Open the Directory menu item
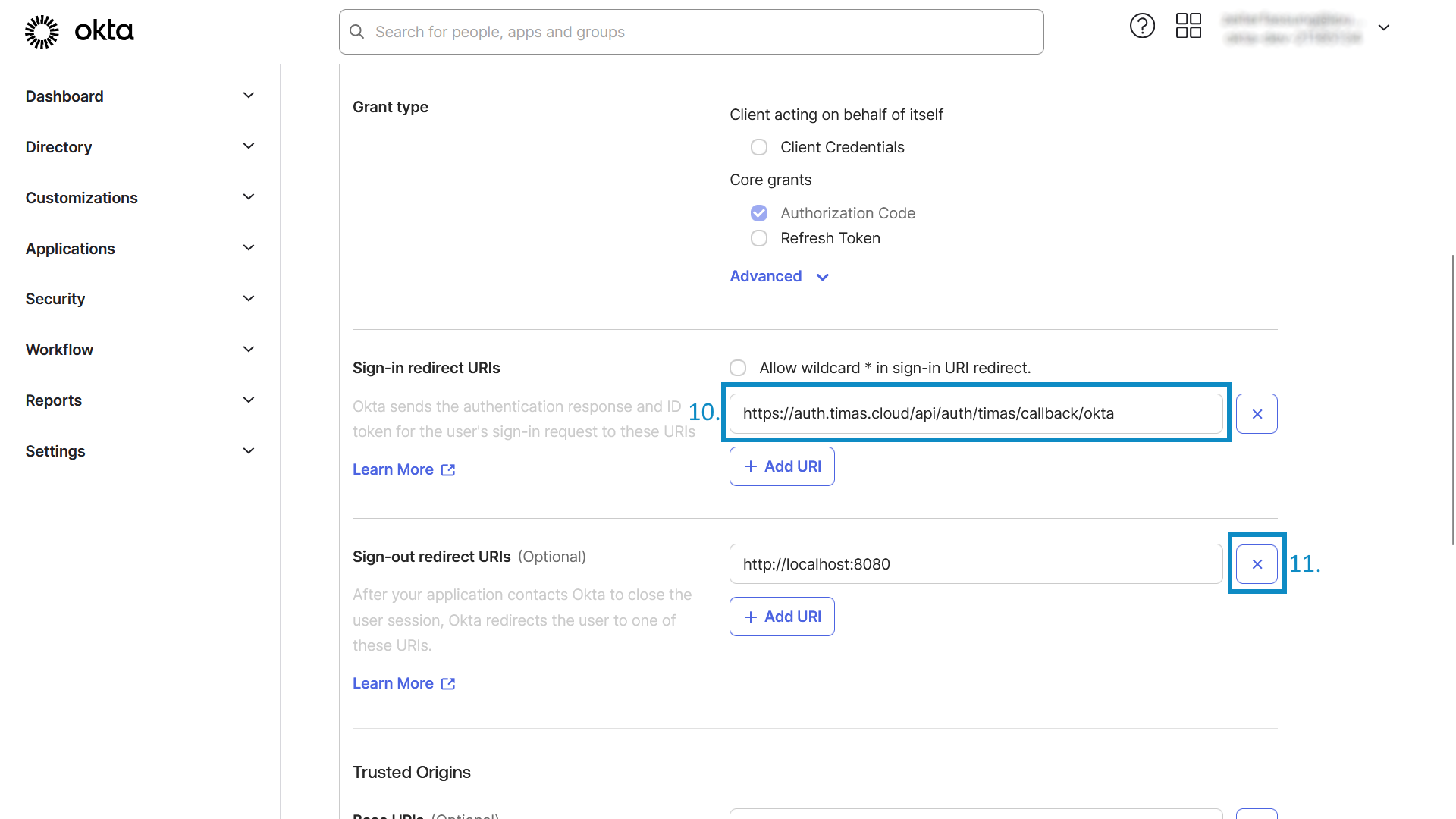Image resolution: width=1456 pixels, height=819 pixels. (x=58, y=147)
